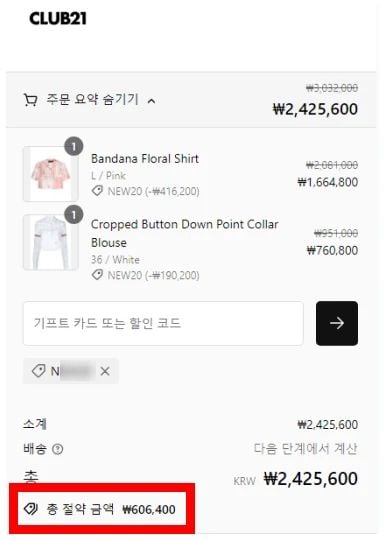Click the 총 절약 금액 ₩606,400 row
The image size is (384, 540).
coord(100,509)
